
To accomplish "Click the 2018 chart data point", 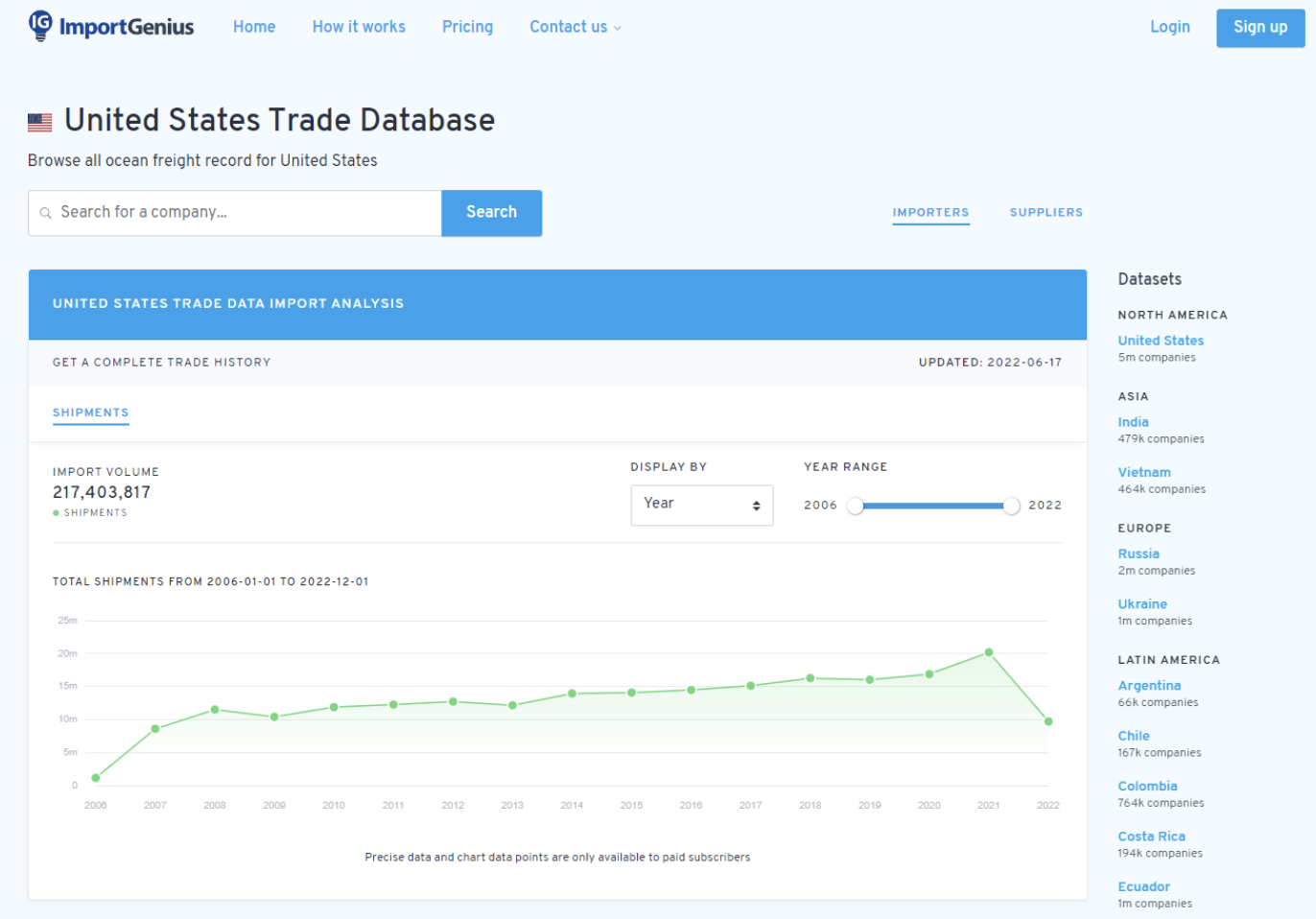I will click(x=811, y=678).
